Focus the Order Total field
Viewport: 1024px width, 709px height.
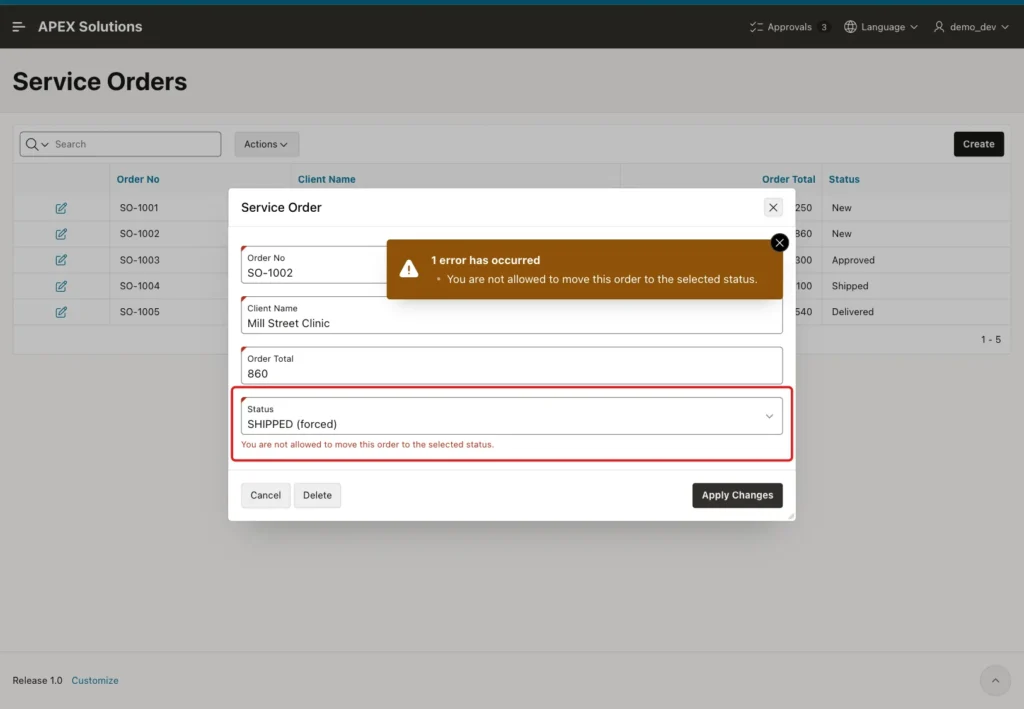[511, 366]
